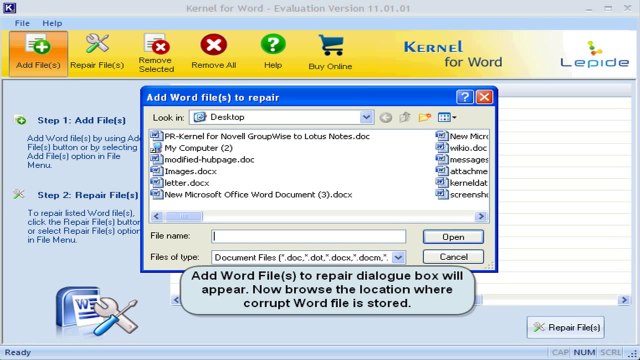Click the Cancel button
Image resolution: width=640 pixels, height=360 pixels.
(453, 257)
